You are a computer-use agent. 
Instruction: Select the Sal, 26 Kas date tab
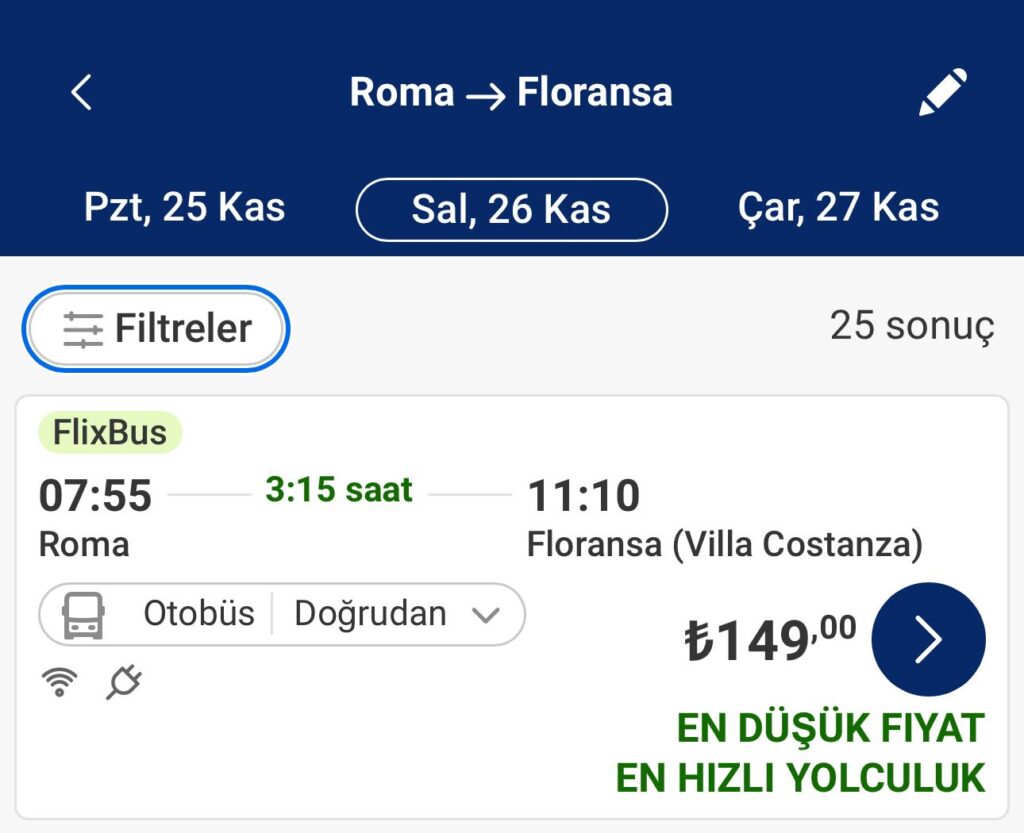511,210
